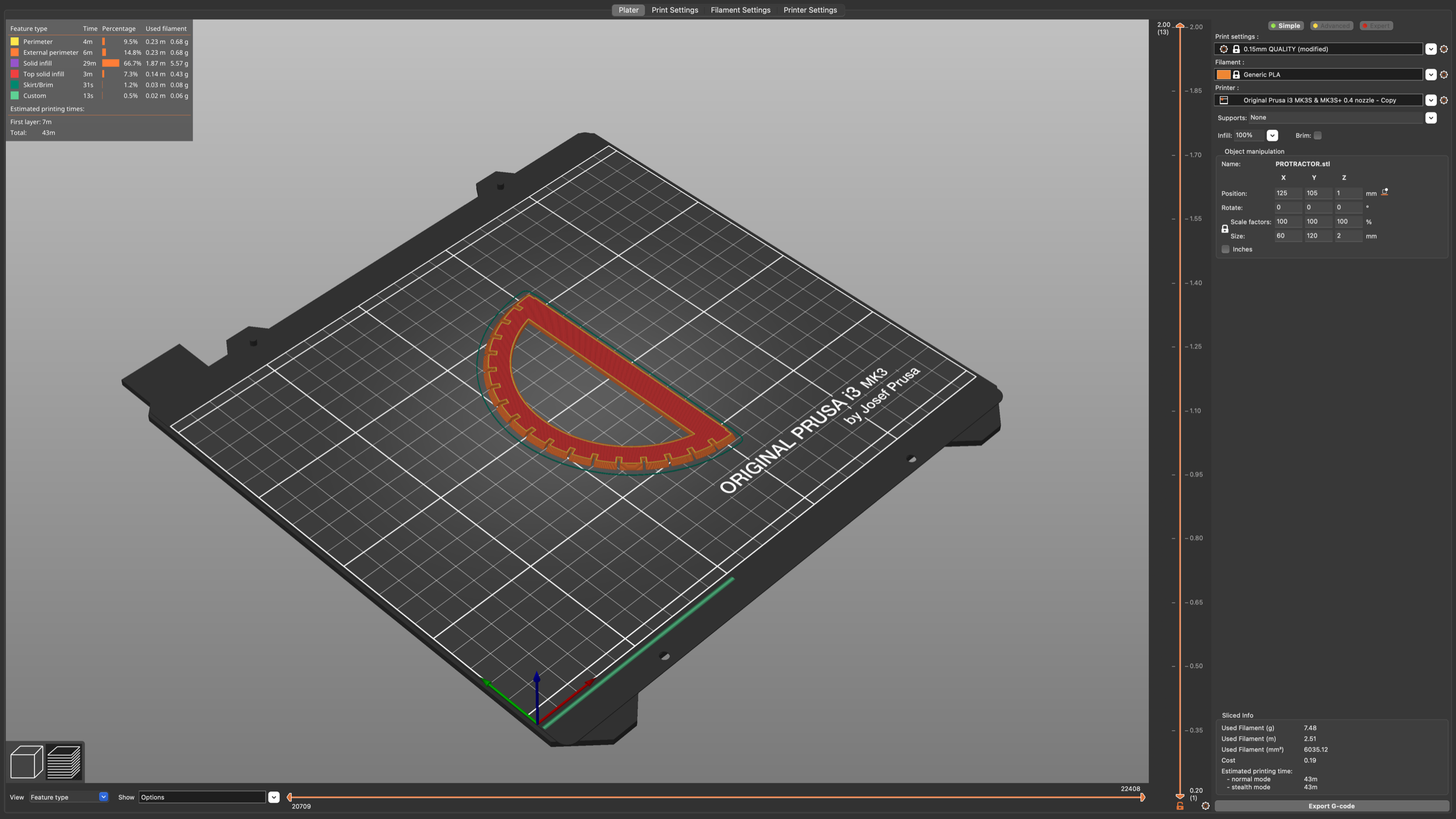Open Filament Settings tab
Screen dimensions: 1456x819
click(740, 10)
